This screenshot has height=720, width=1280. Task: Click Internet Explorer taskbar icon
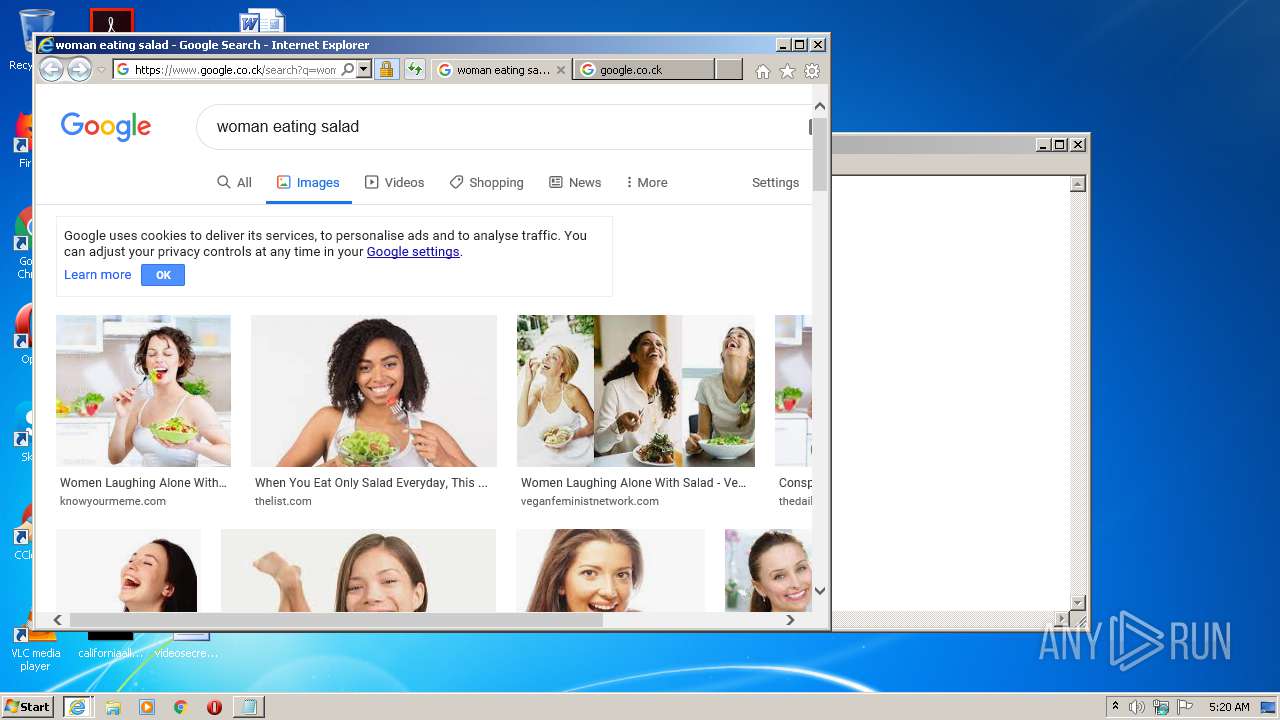tap(77, 707)
